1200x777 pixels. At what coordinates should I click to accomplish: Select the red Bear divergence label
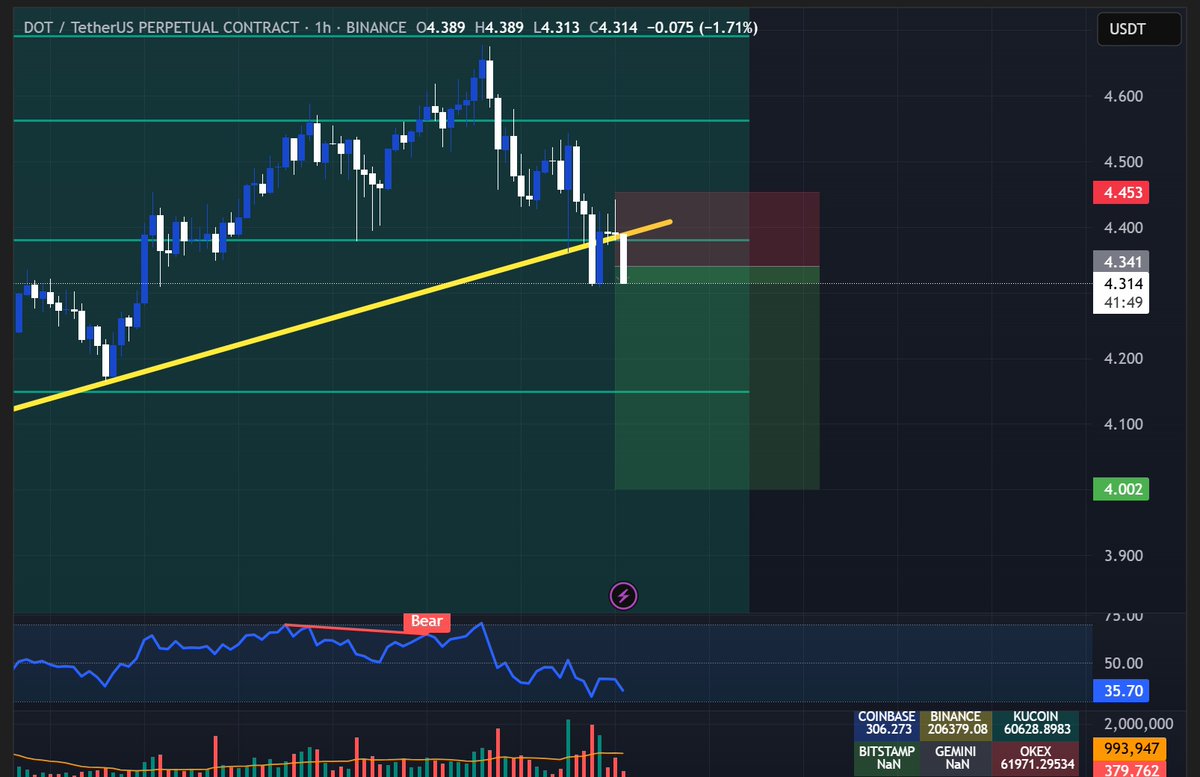click(x=427, y=622)
